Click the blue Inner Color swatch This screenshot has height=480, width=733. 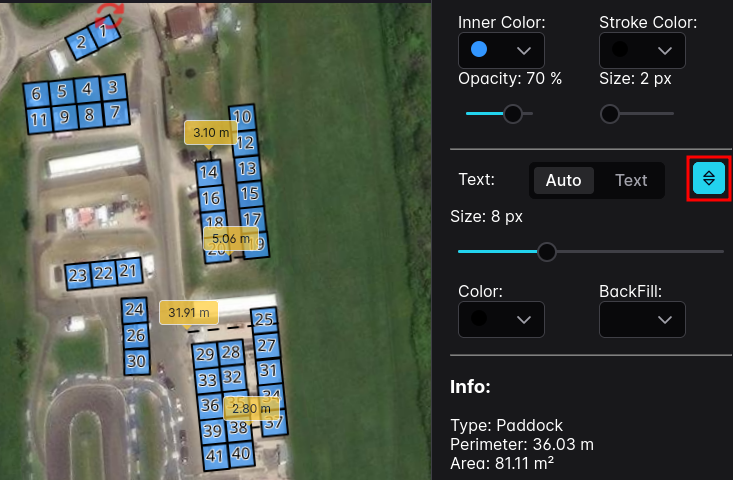479,49
